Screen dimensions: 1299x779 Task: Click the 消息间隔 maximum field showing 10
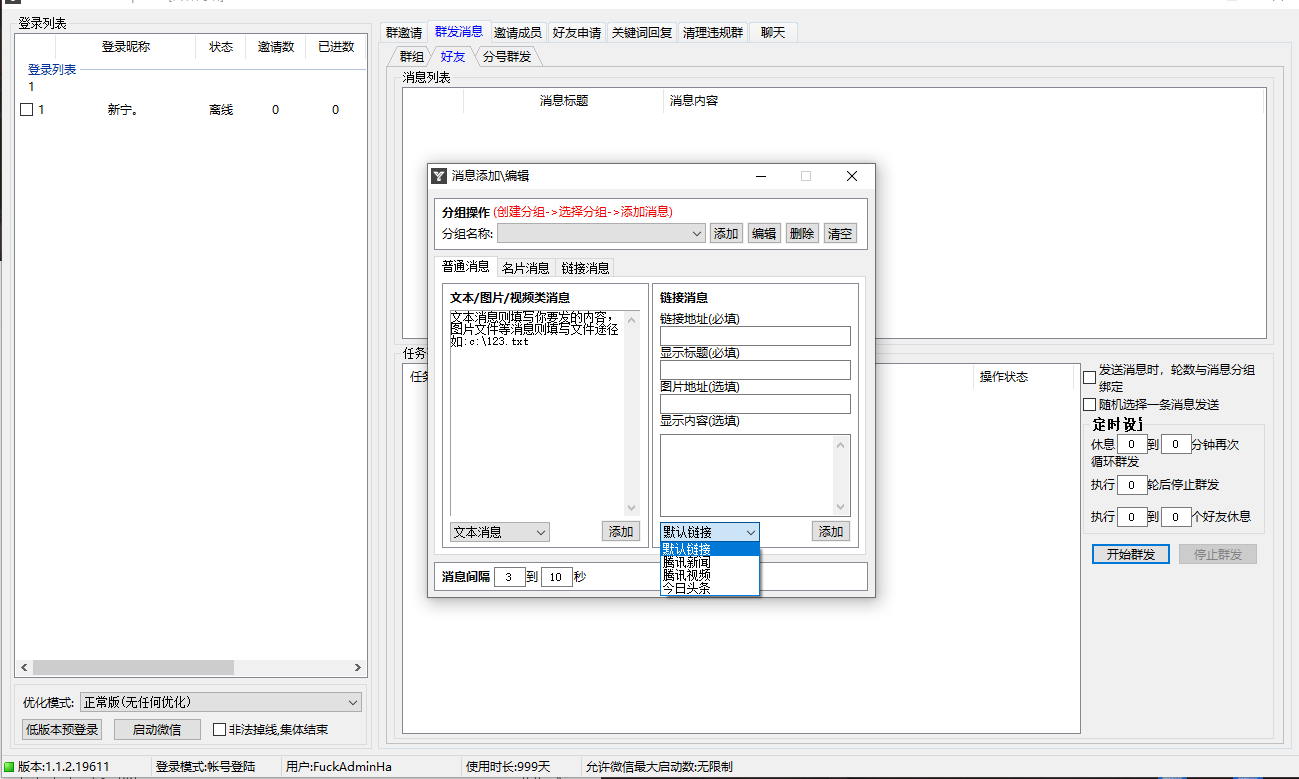pyautogui.click(x=557, y=577)
